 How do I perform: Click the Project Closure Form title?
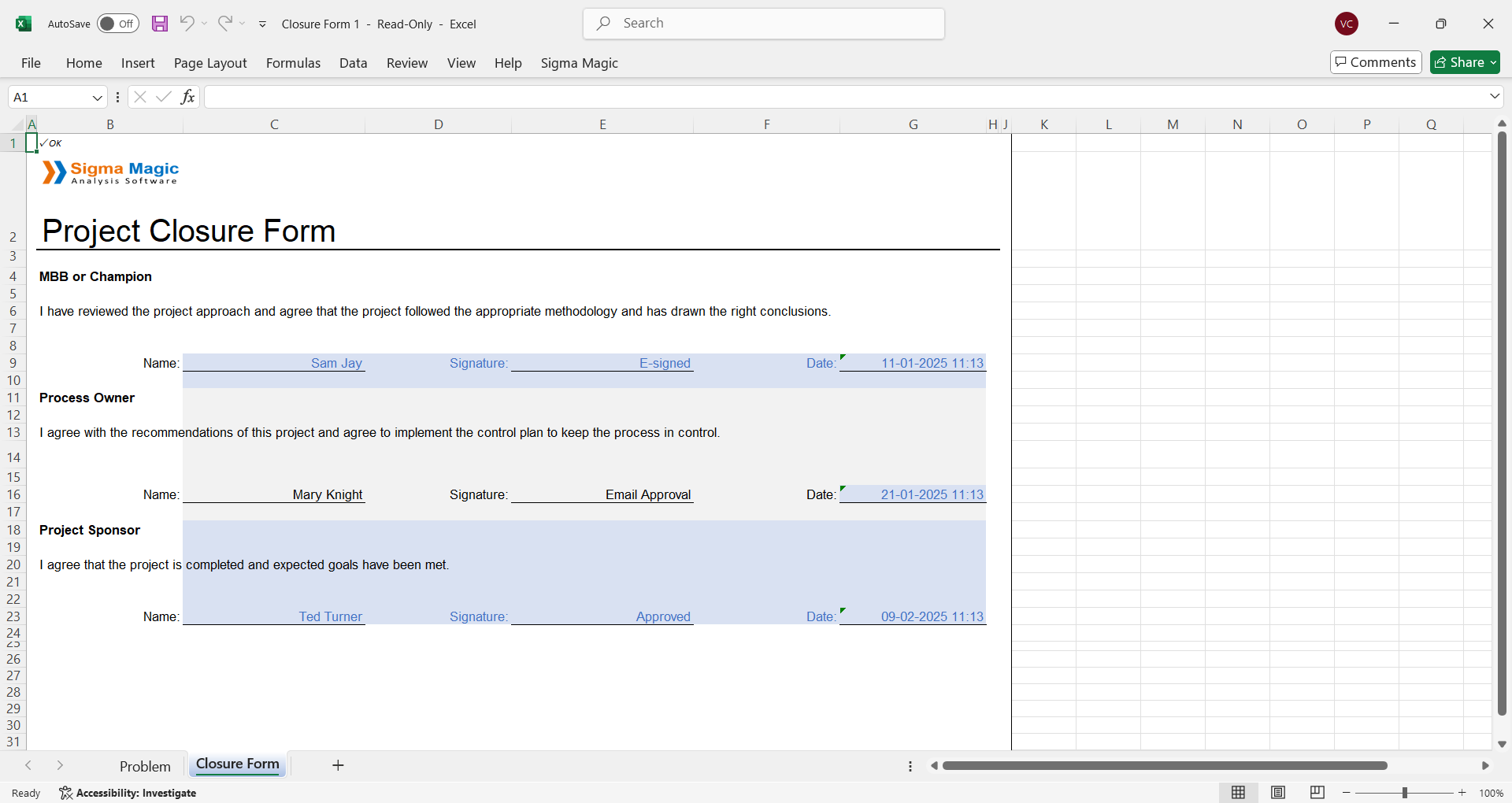click(189, 231)
